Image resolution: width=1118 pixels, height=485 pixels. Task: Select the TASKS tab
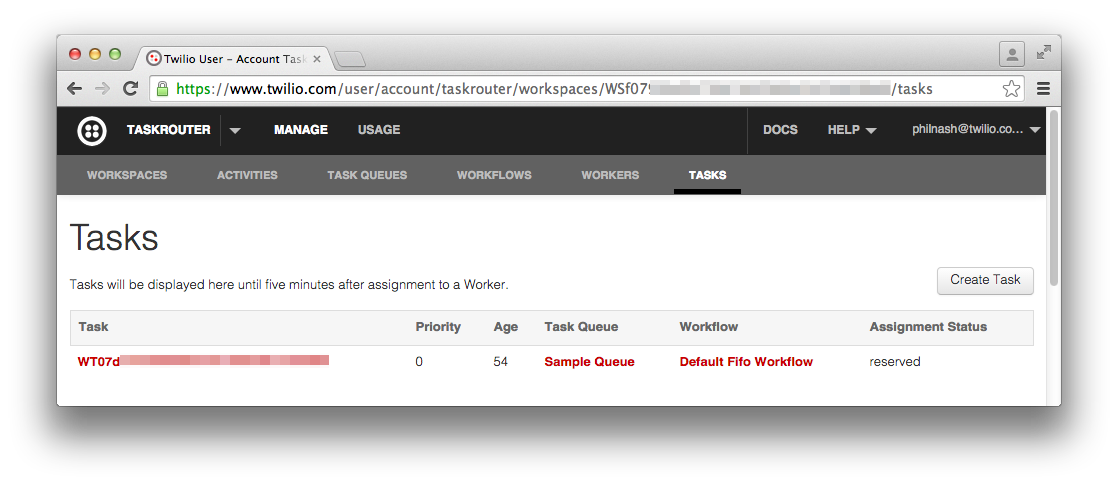tap(707, 175)
